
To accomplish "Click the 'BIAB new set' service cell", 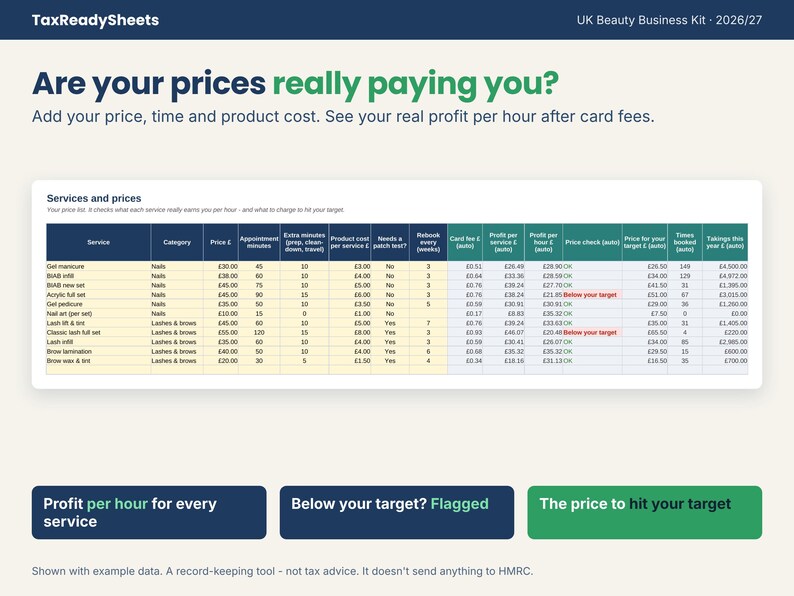I will pos(98,285).
